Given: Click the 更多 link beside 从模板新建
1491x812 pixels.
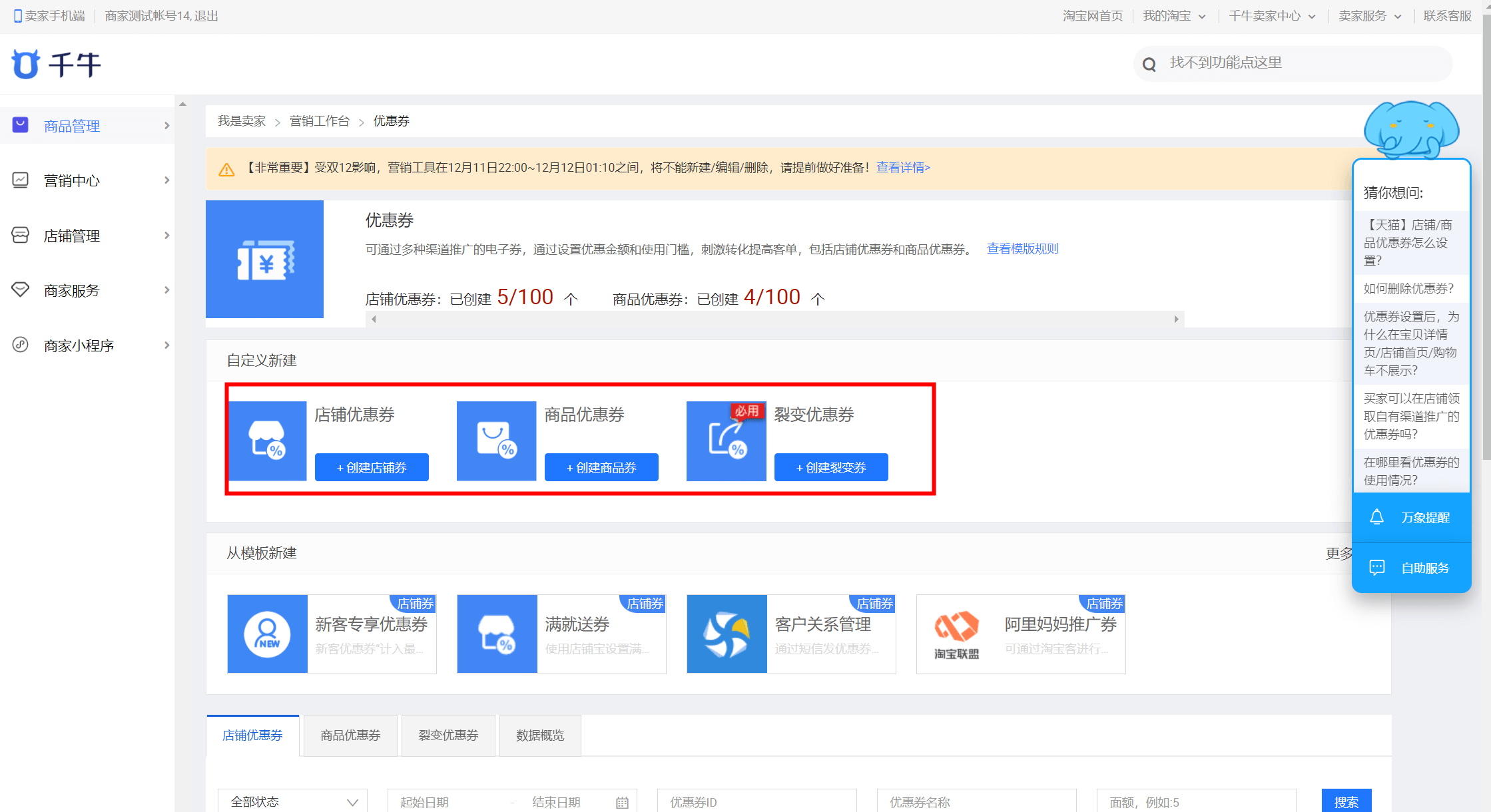Looking at the screenshot, I should 1339,554.
